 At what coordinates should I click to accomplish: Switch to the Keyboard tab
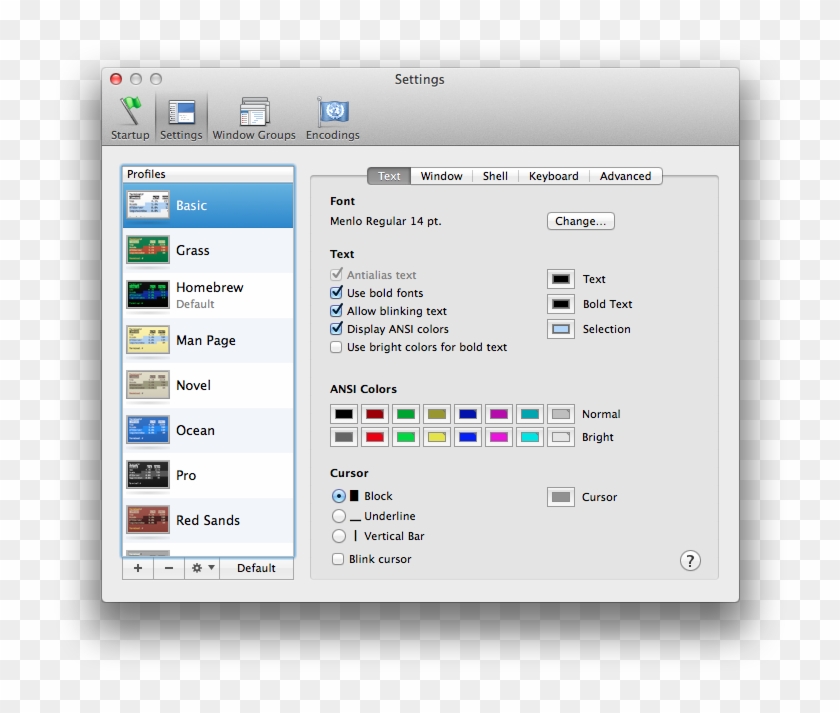[553, 175]
